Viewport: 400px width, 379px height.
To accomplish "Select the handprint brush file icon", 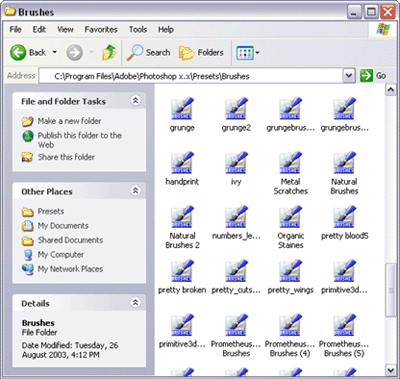I will pyautogui.click(x=182, y=162).
